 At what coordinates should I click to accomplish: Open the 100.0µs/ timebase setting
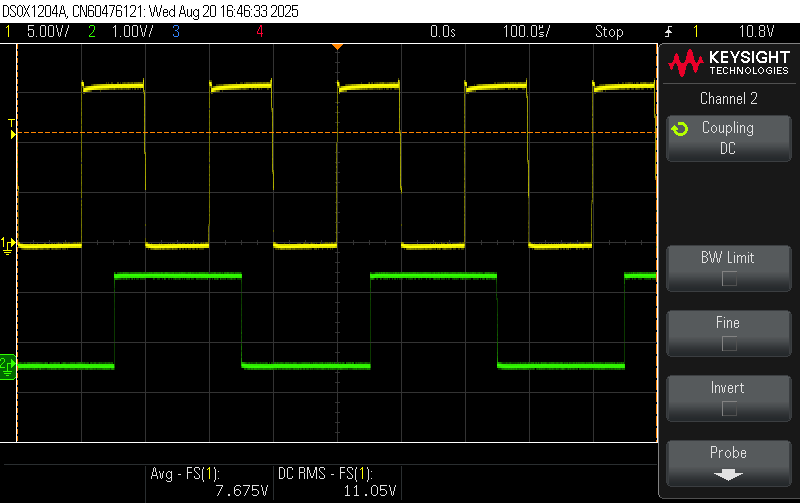527,32
